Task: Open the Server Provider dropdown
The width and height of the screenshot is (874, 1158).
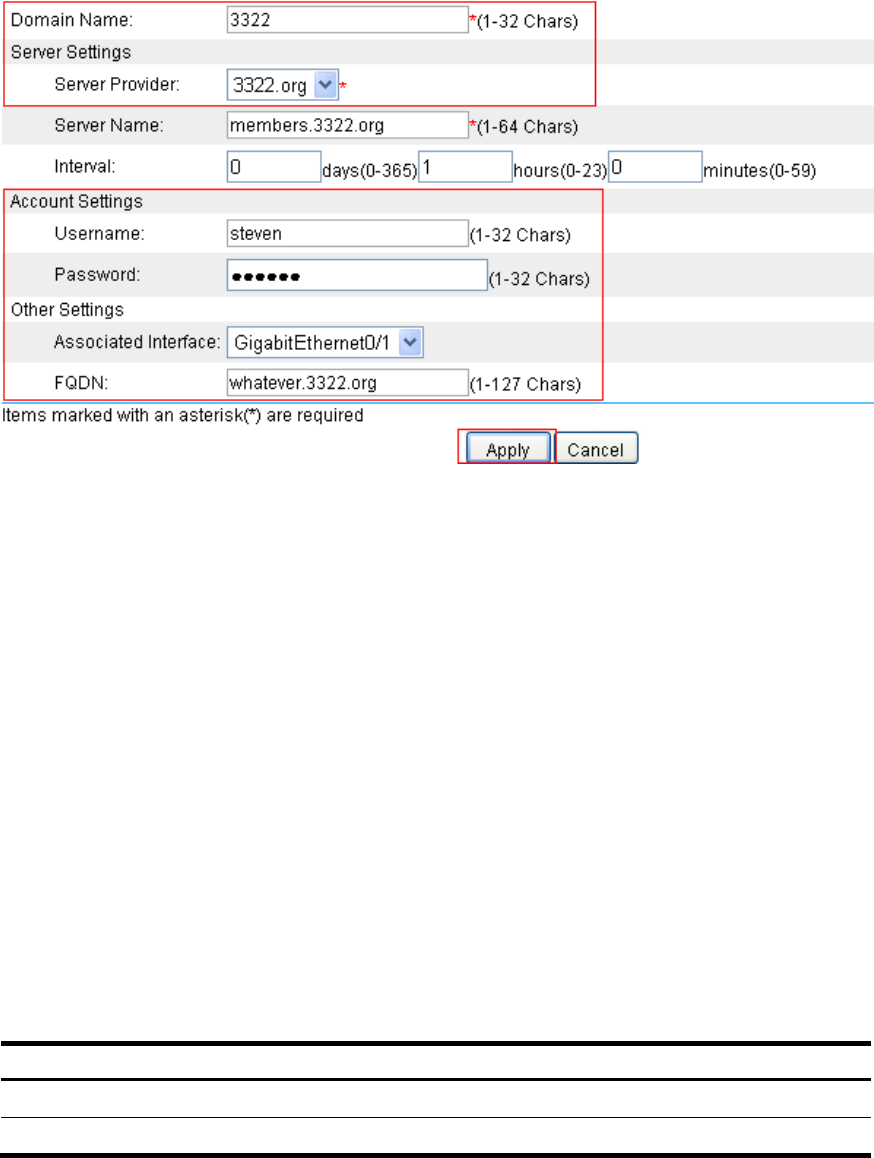Action: coord(282,85)
